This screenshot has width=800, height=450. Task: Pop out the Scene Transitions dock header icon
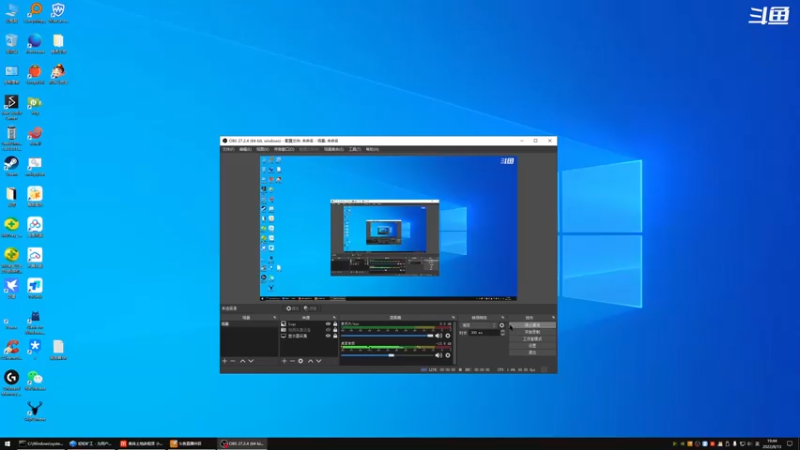pyautogui.click(x=503, y=317)
